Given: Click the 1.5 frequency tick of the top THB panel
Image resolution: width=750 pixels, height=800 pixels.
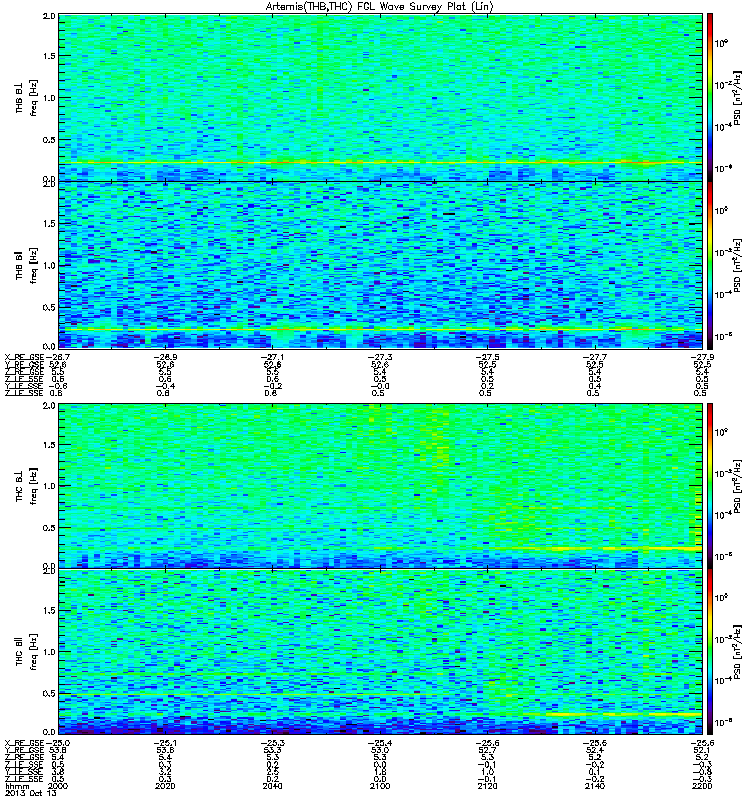Looking at the screenshot, I should tap(49, 56).
